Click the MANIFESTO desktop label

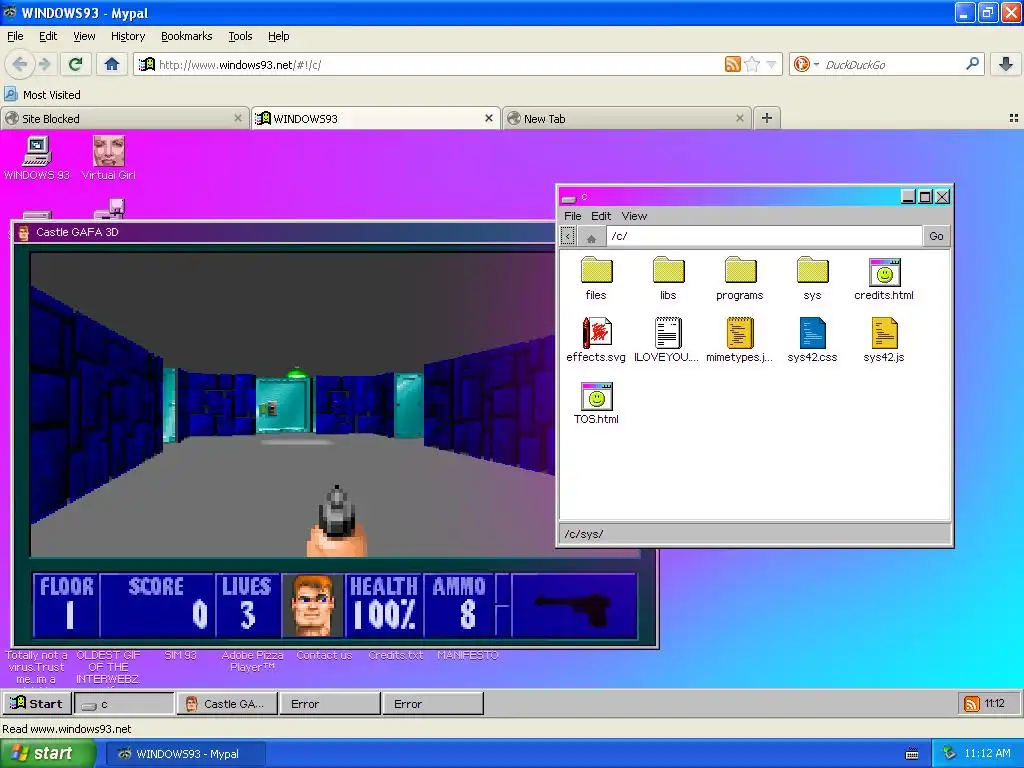468,655
